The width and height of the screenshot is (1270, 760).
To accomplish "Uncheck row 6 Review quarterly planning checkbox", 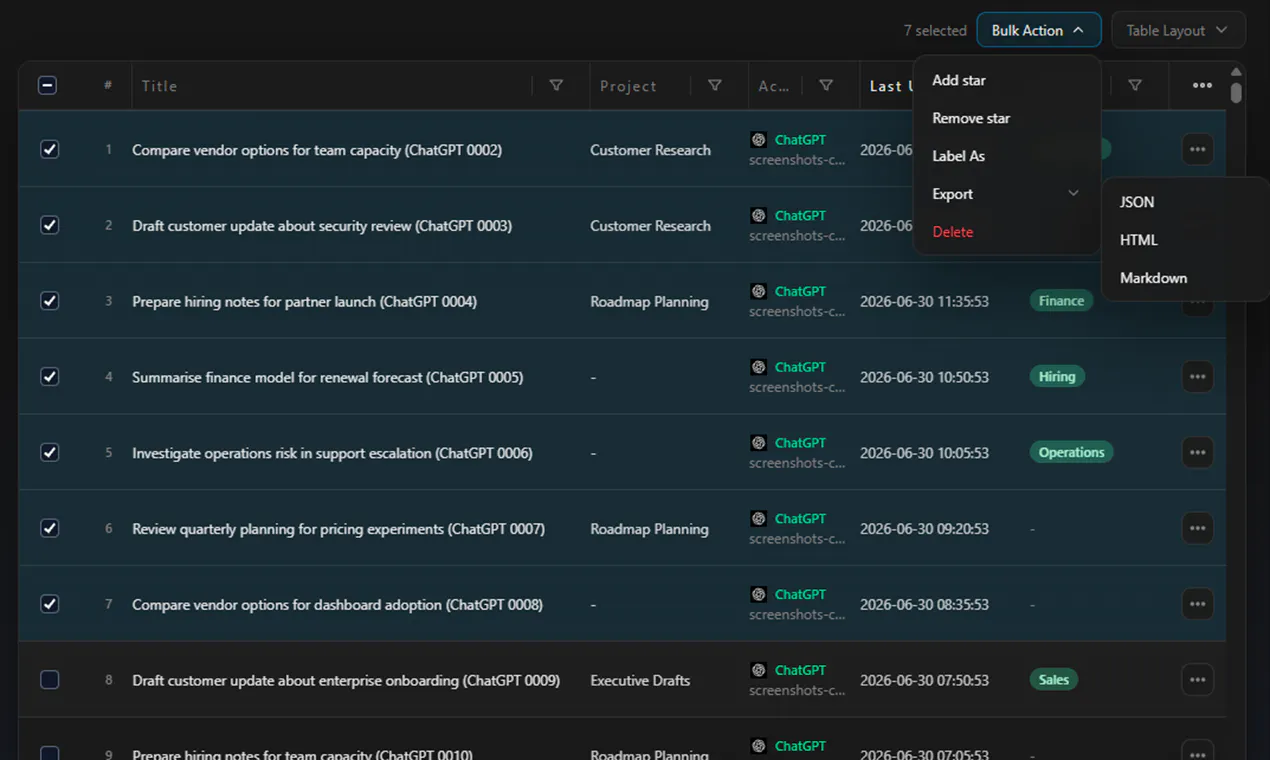I will coord(49,528).
